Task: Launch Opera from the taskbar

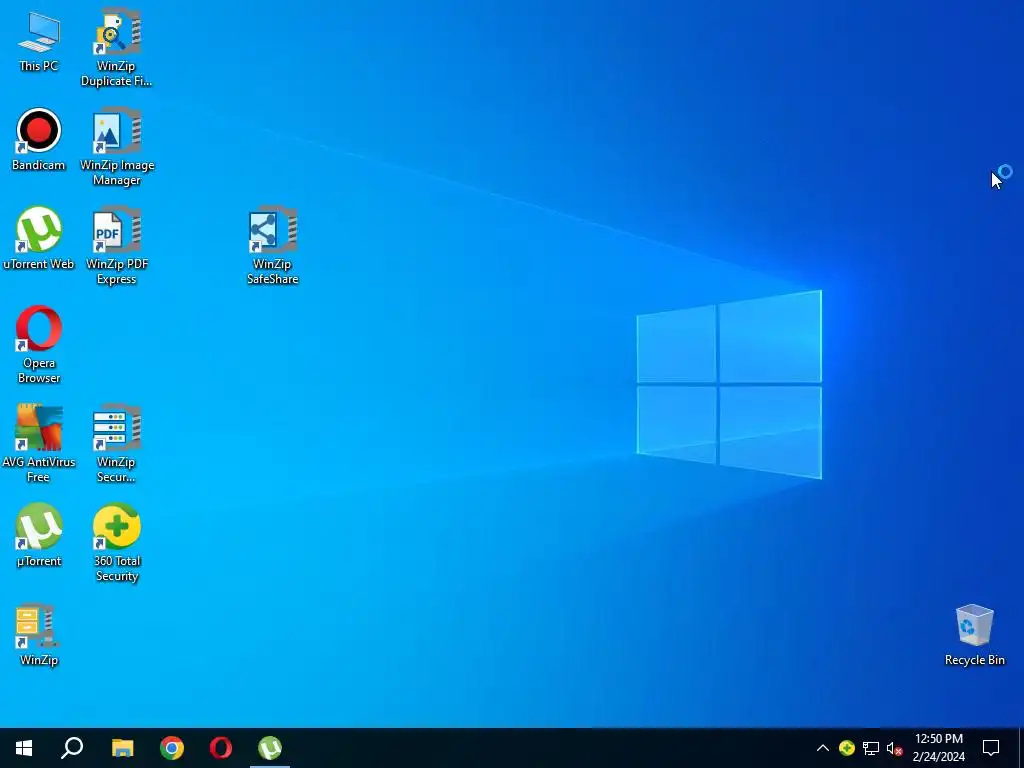Action: pyautogui.click(x=221, y=748)
